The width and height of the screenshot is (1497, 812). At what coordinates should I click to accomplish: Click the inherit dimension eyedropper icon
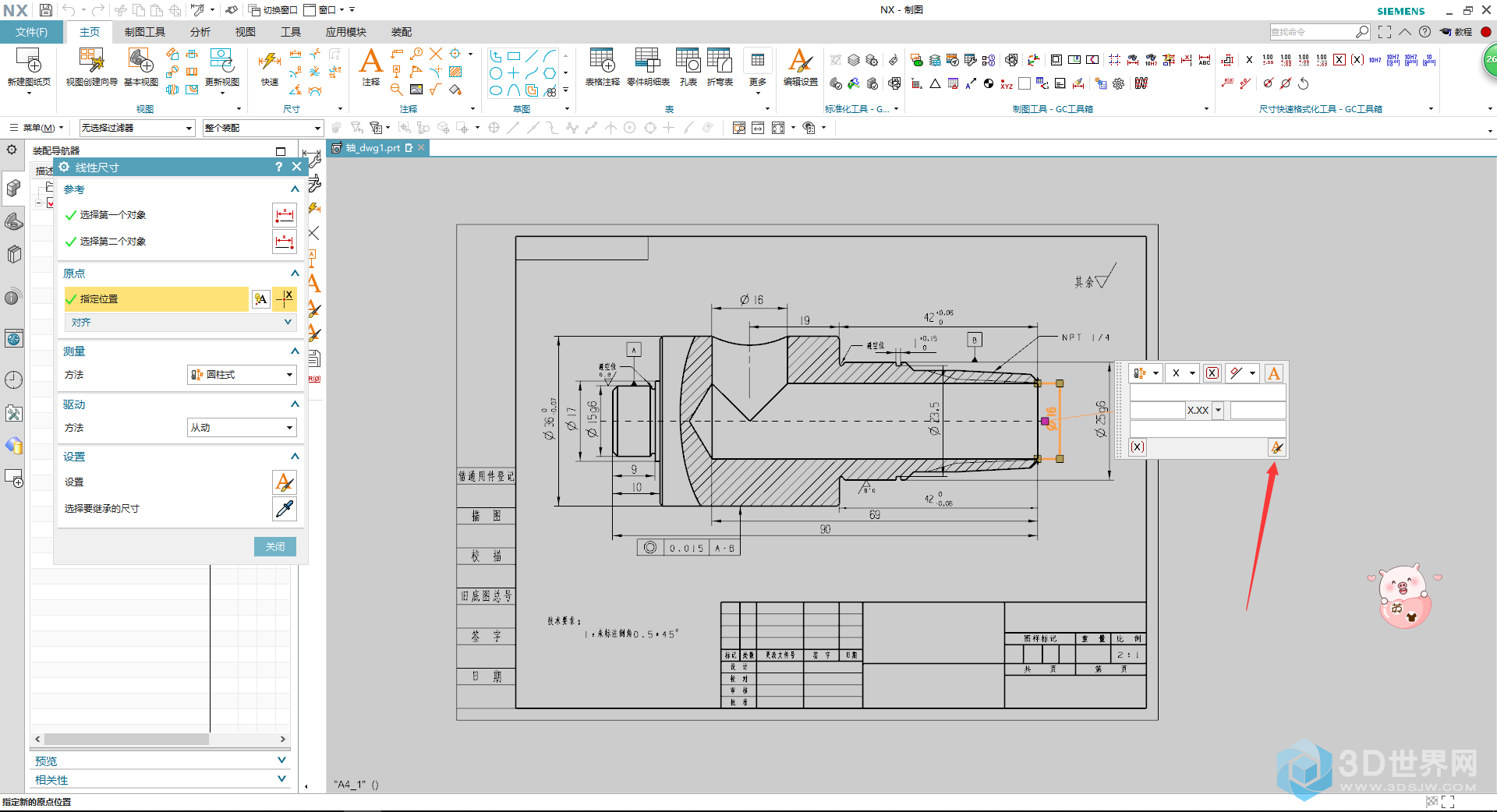[285, 509]
